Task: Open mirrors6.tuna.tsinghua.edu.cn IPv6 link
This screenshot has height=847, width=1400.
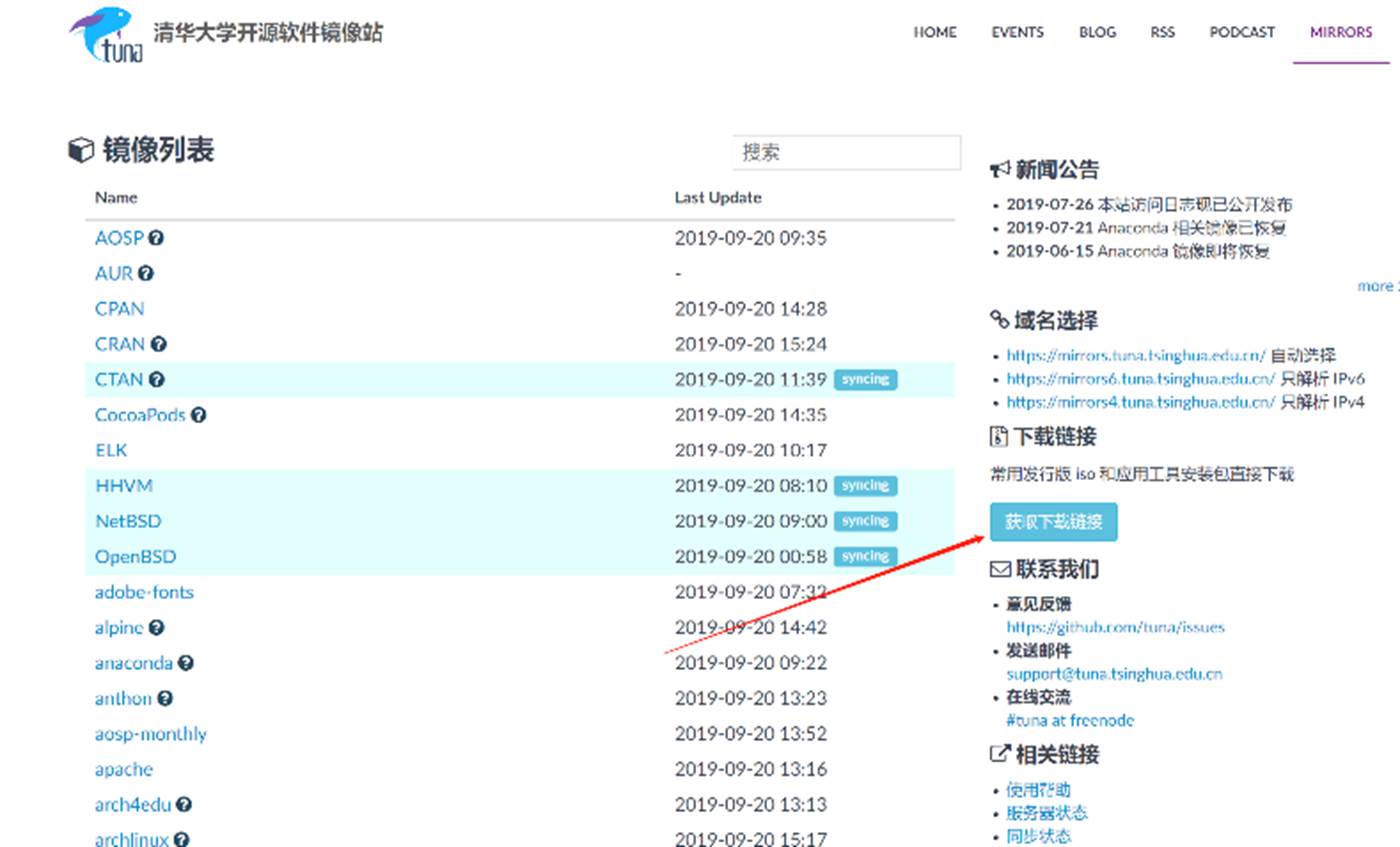Action: tap(1141, 379)
